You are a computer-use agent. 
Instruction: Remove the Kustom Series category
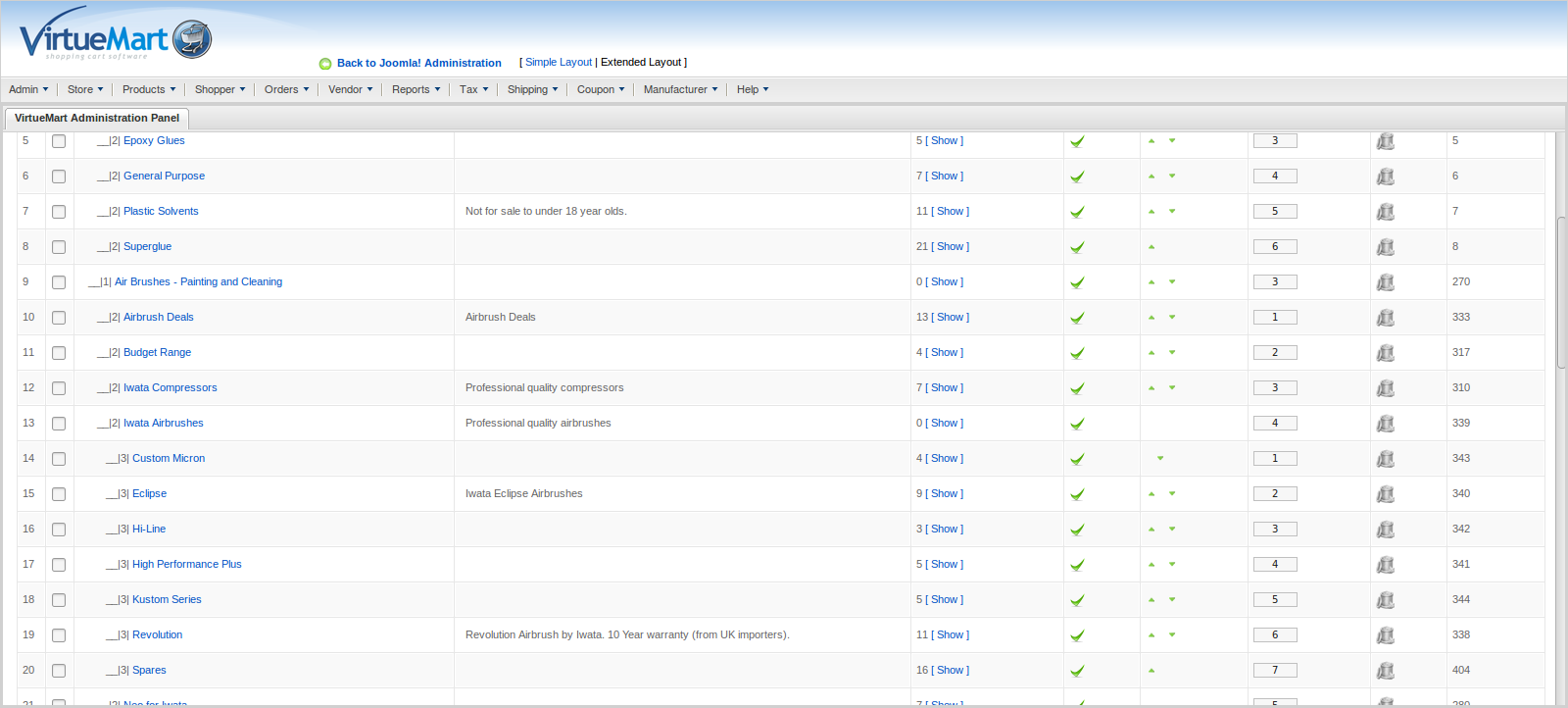1386,600
